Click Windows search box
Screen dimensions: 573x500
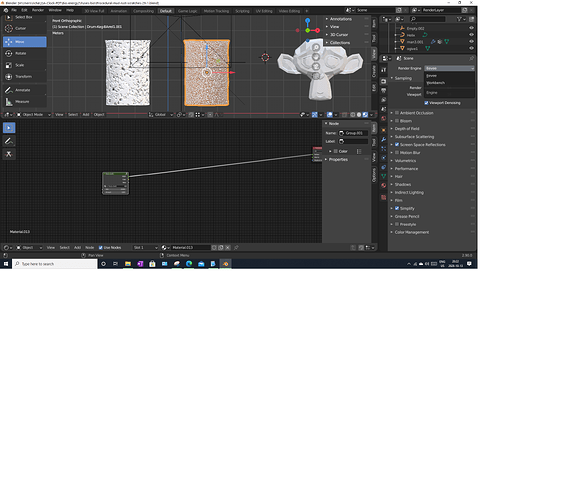point(55,264)
